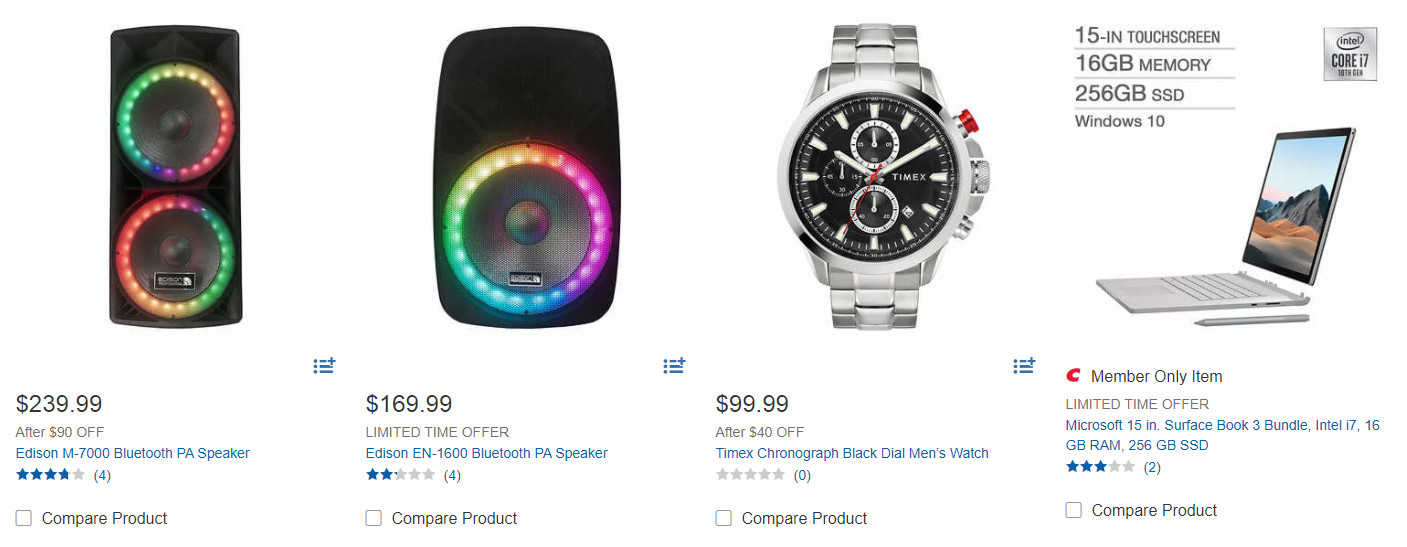Screen dimensions: 1407x547
Task: Open Edison EN-1600 Bluetooth PA Speaker link
Action: pos(487,453)
